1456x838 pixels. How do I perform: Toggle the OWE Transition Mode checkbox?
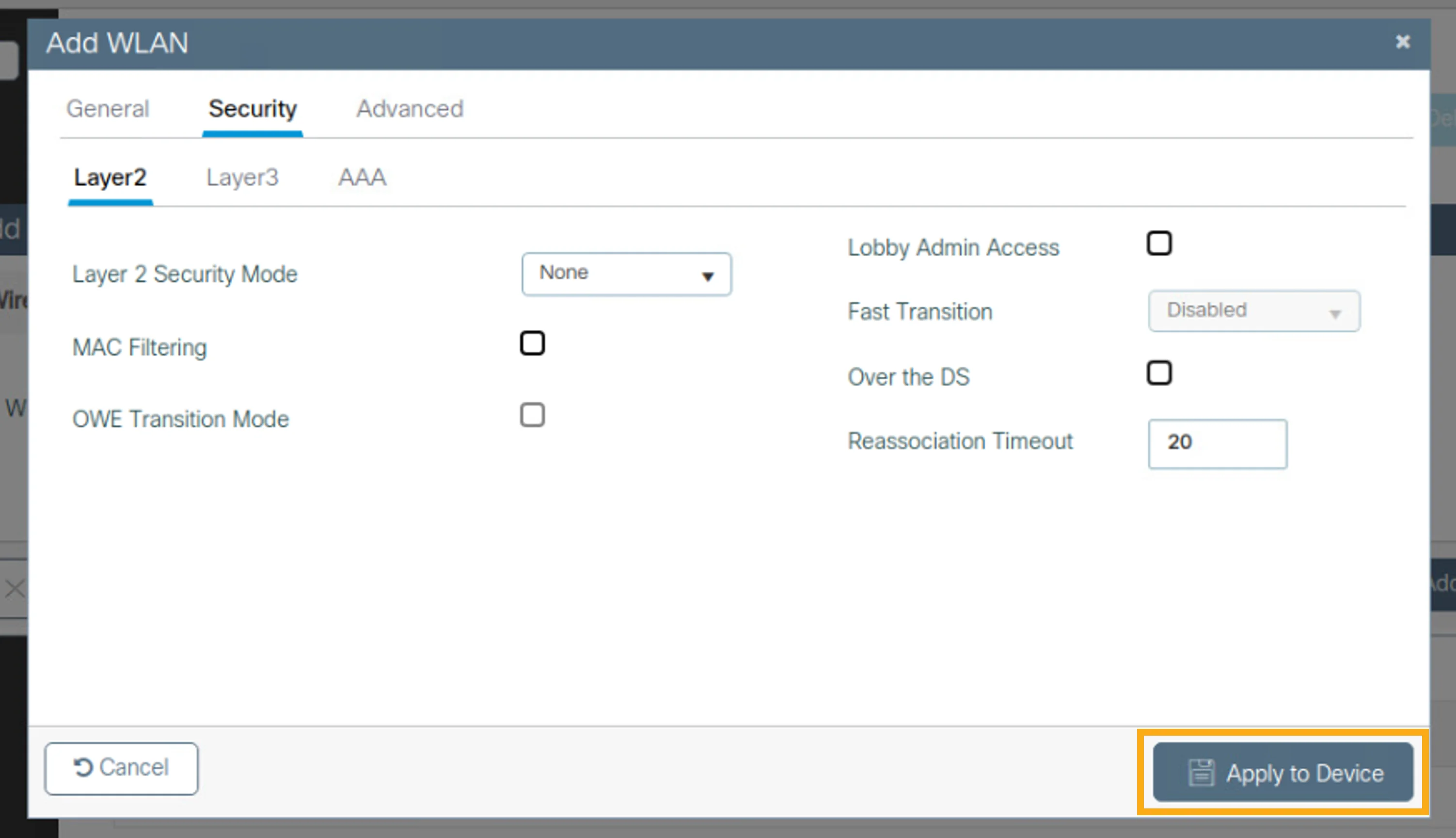[533, 415]
